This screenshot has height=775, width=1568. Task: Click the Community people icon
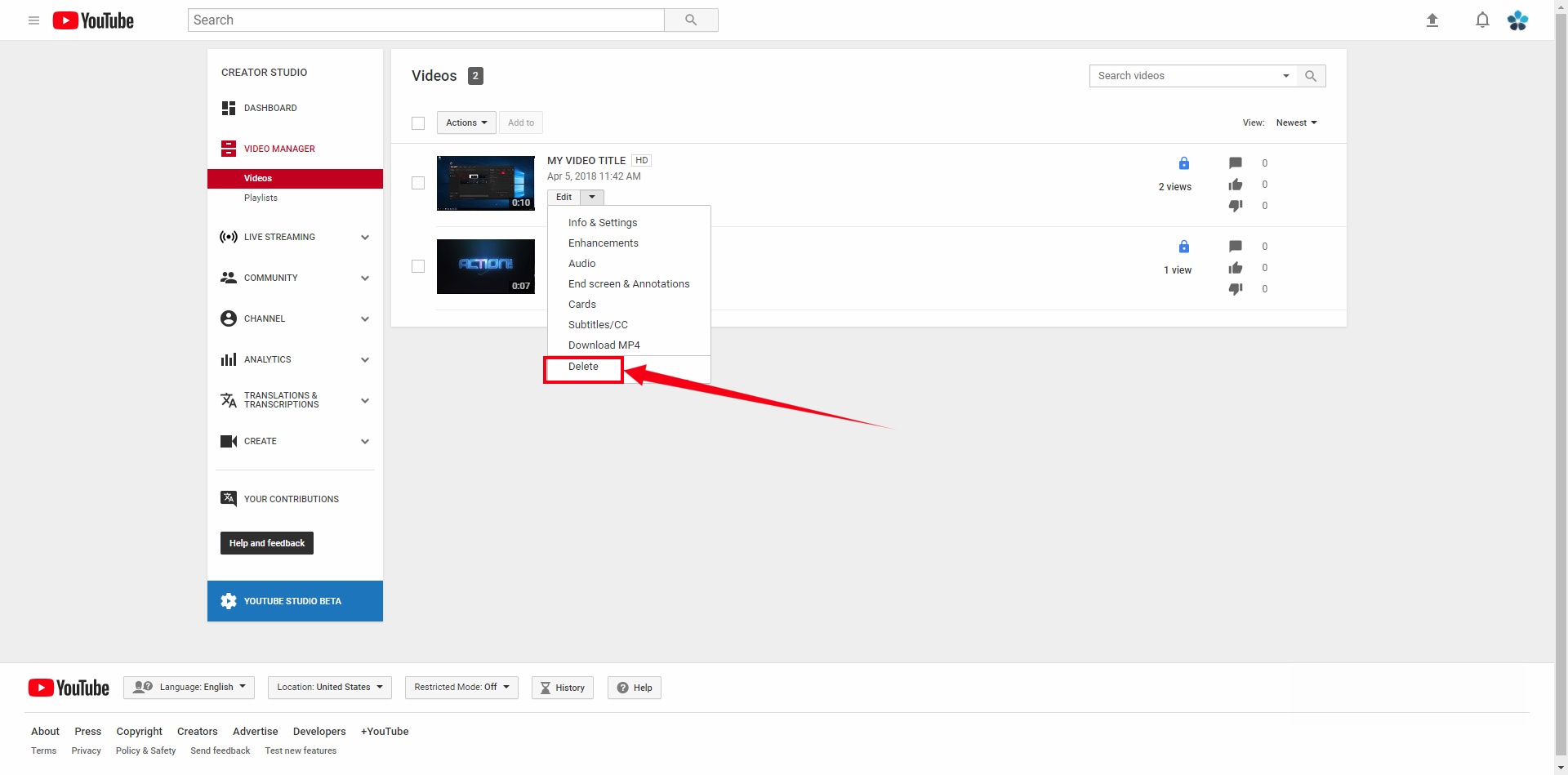coord(229,278)
